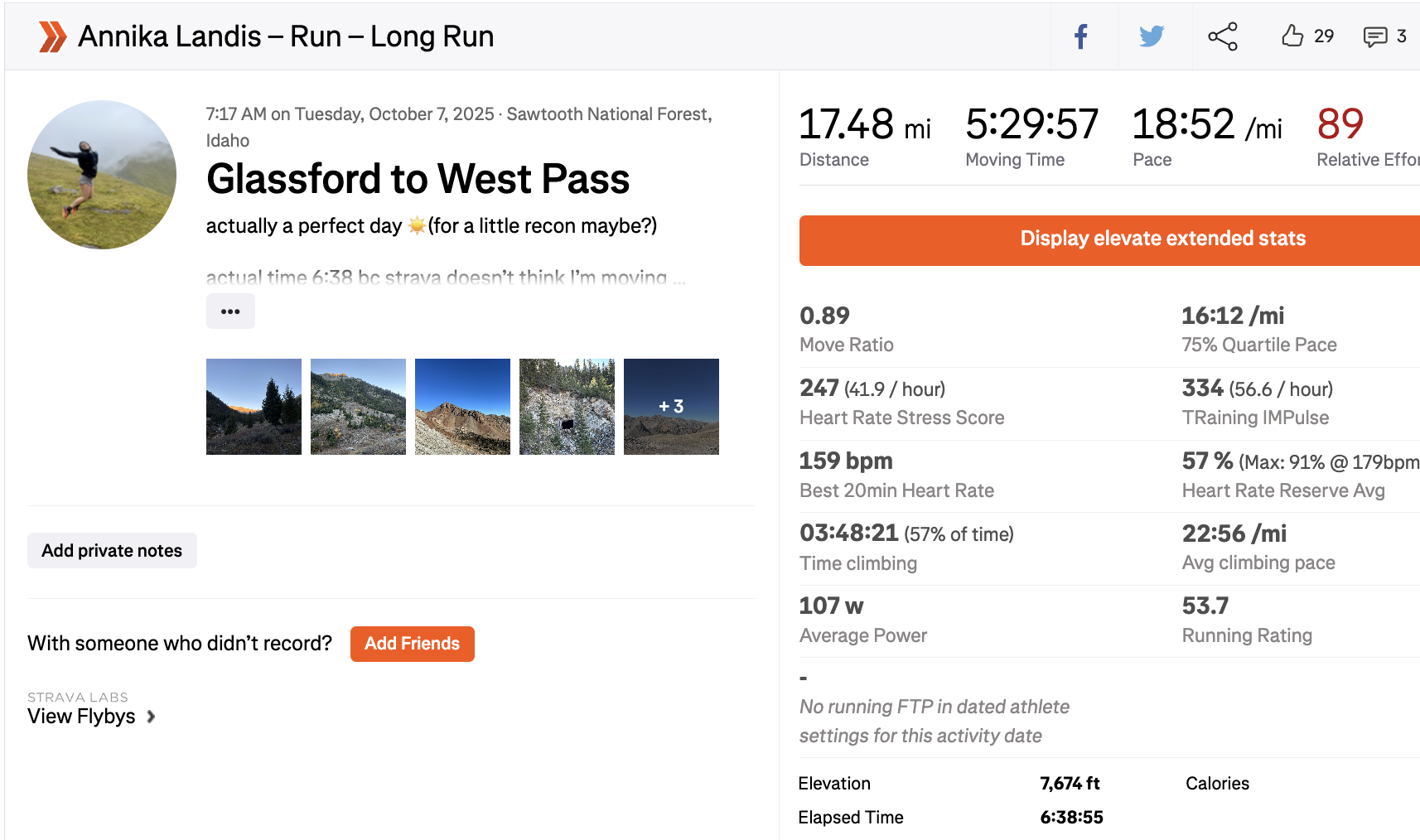Viewport: 1420px width, 840px height.
Task: Open comments via speech bubble icon
Action: point(1375,36)
